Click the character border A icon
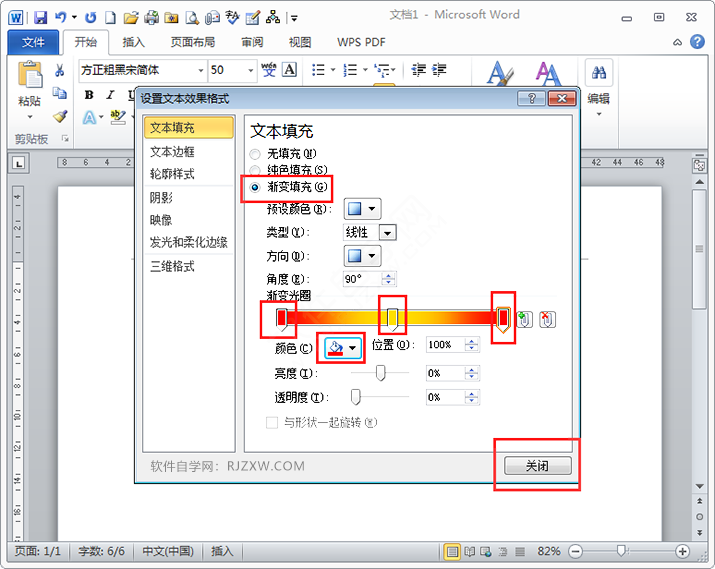Screen dimensions: 715x569 290,70
